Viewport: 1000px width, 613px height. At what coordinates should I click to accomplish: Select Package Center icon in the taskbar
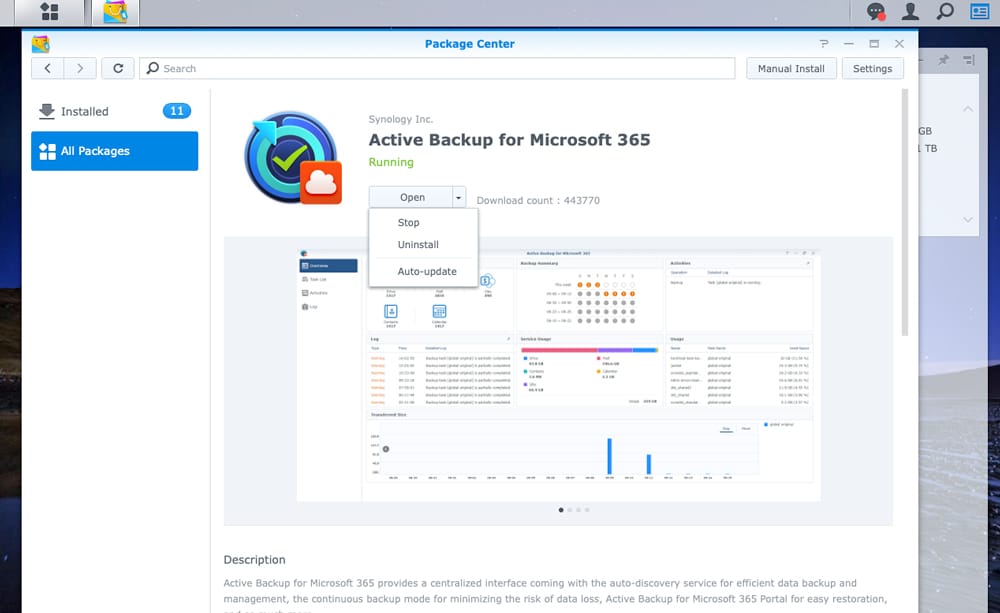pos(115,11)
